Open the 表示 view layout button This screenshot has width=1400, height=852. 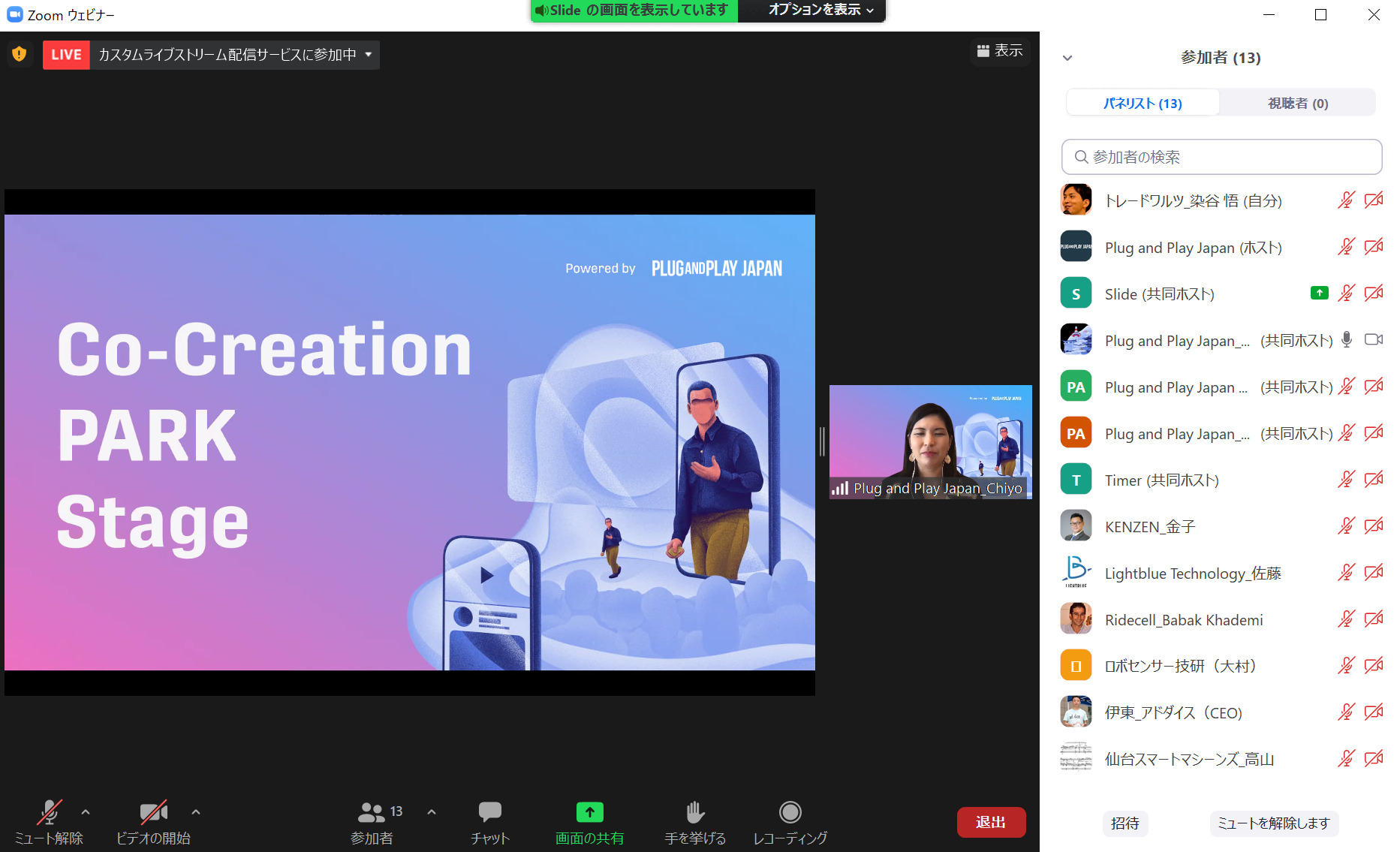pos(1000,50)
